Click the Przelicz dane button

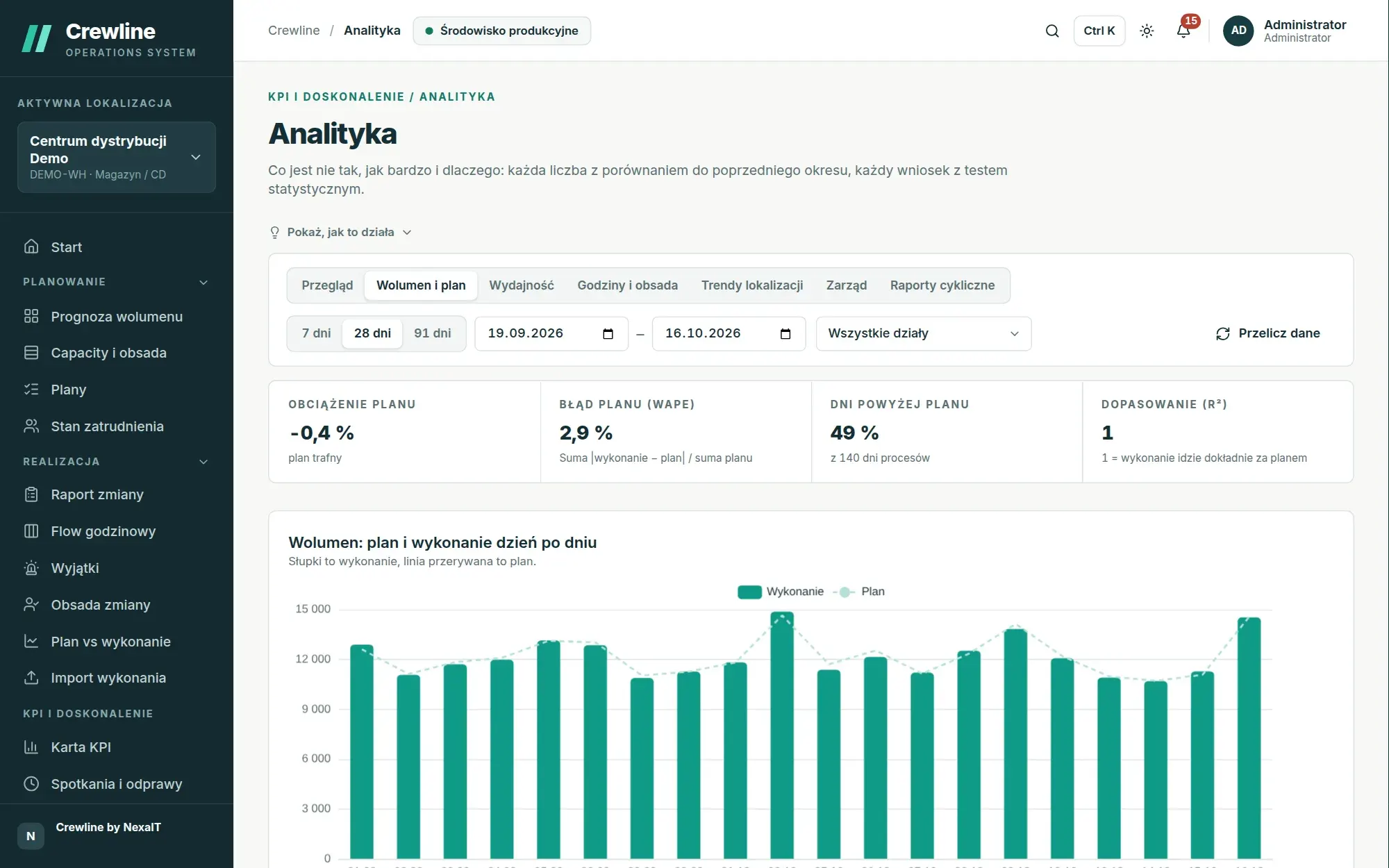point(1268,334)
